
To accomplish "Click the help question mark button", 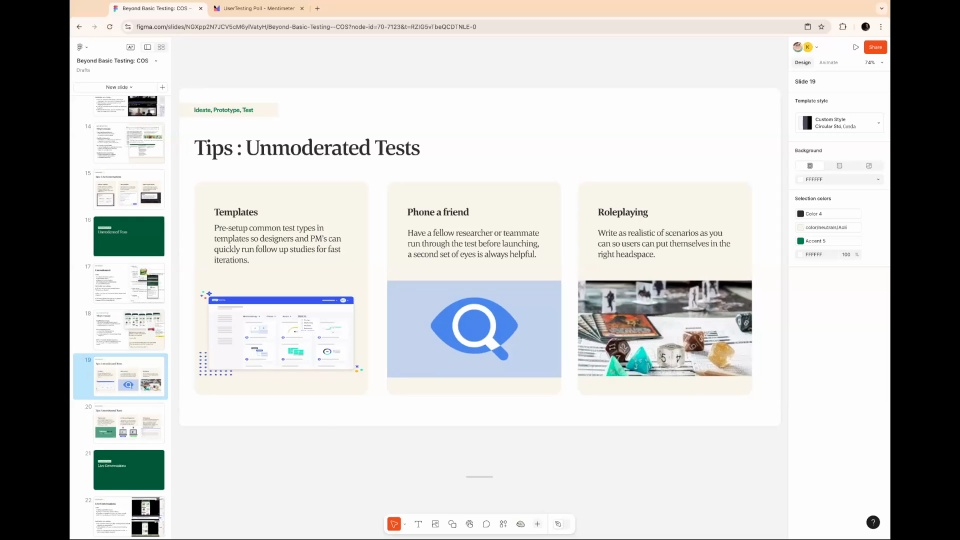I will click(x=873, y=522).
